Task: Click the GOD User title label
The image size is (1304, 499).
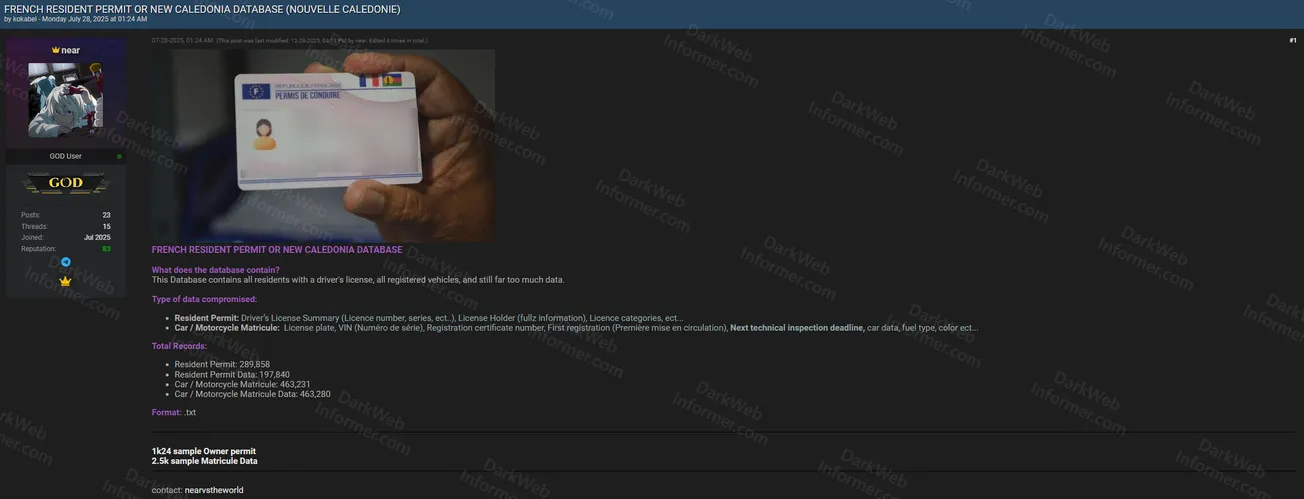Action: click(x=66, y=156)
